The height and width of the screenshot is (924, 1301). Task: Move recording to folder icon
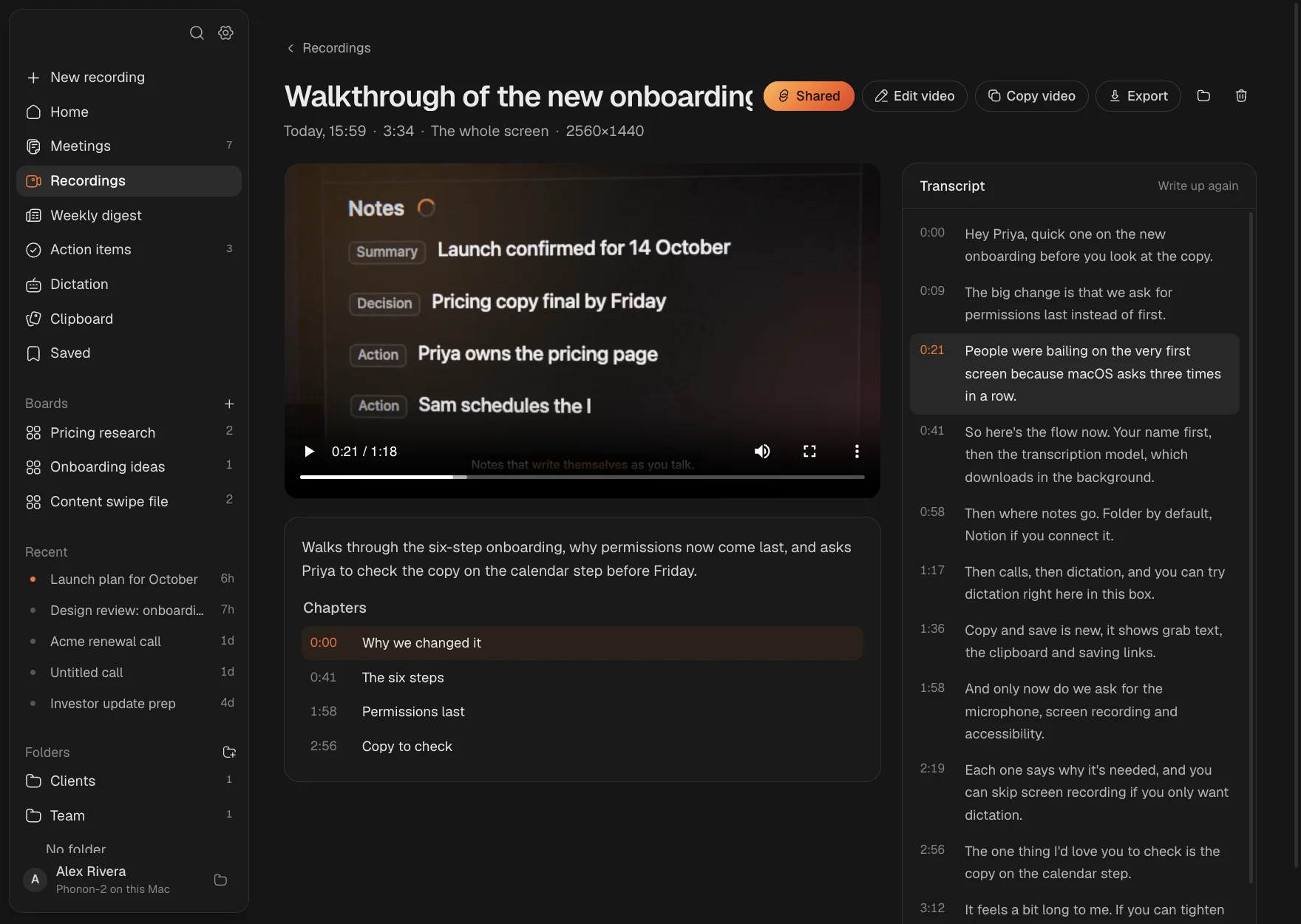coord(1203,96)
